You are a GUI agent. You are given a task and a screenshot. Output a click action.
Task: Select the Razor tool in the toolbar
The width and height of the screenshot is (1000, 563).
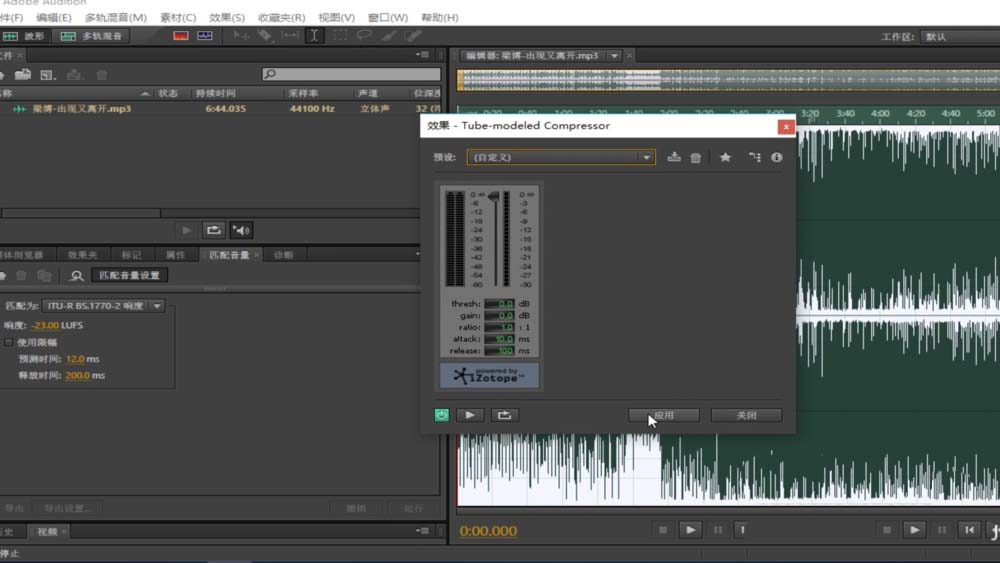pos(265,36)
